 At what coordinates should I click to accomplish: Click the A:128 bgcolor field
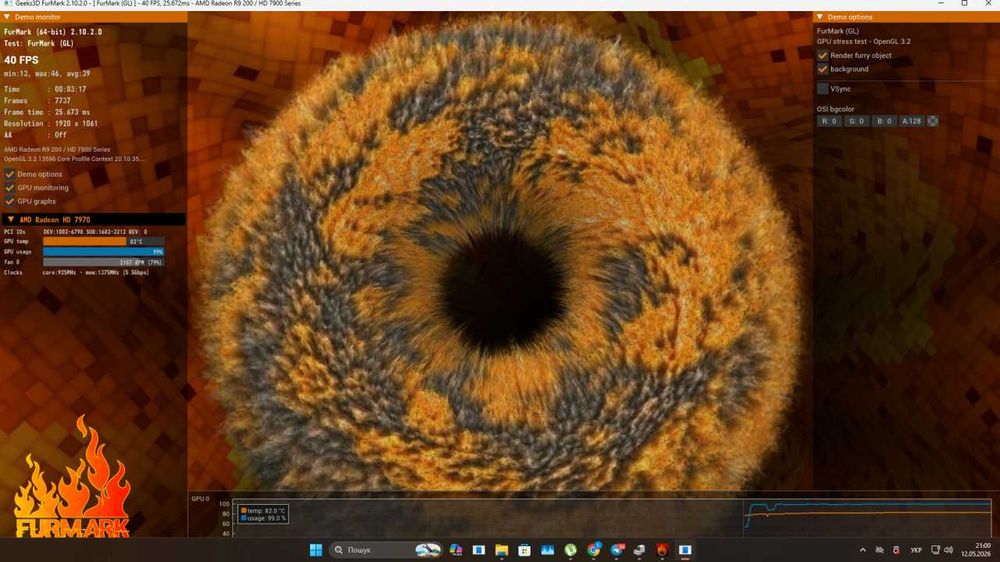coord(911,121)
